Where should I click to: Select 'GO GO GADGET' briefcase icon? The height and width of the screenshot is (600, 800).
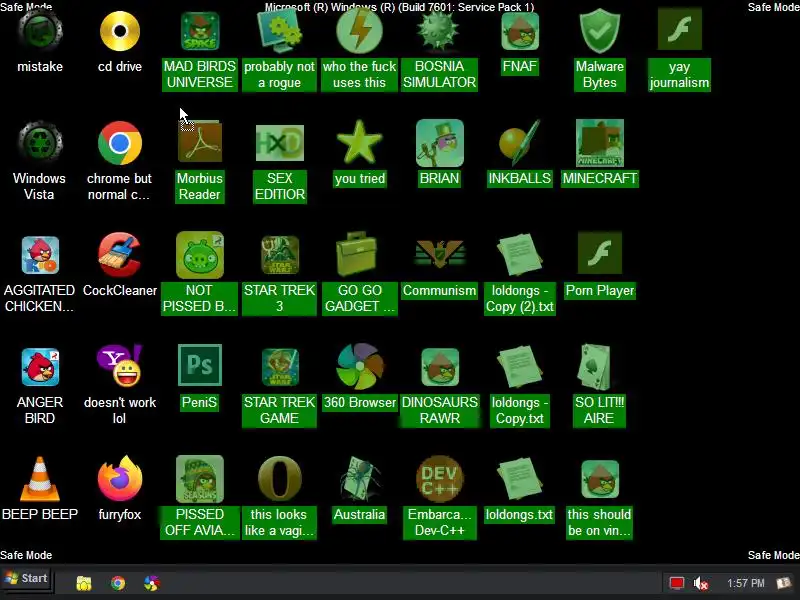pos(357,255)
